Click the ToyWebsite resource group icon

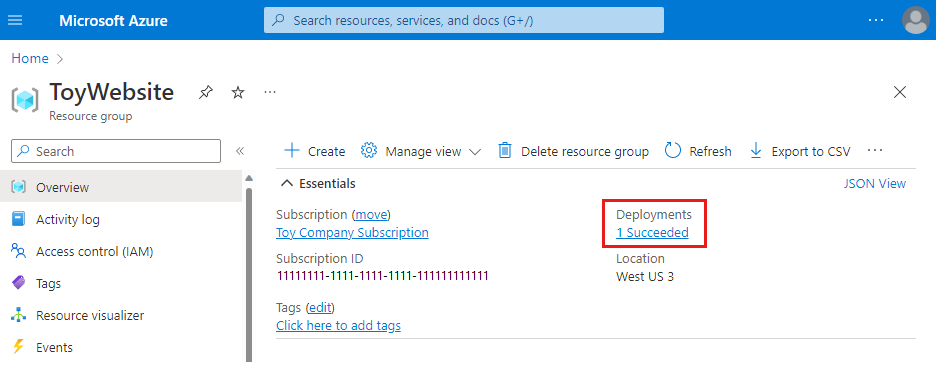(24, 99)
